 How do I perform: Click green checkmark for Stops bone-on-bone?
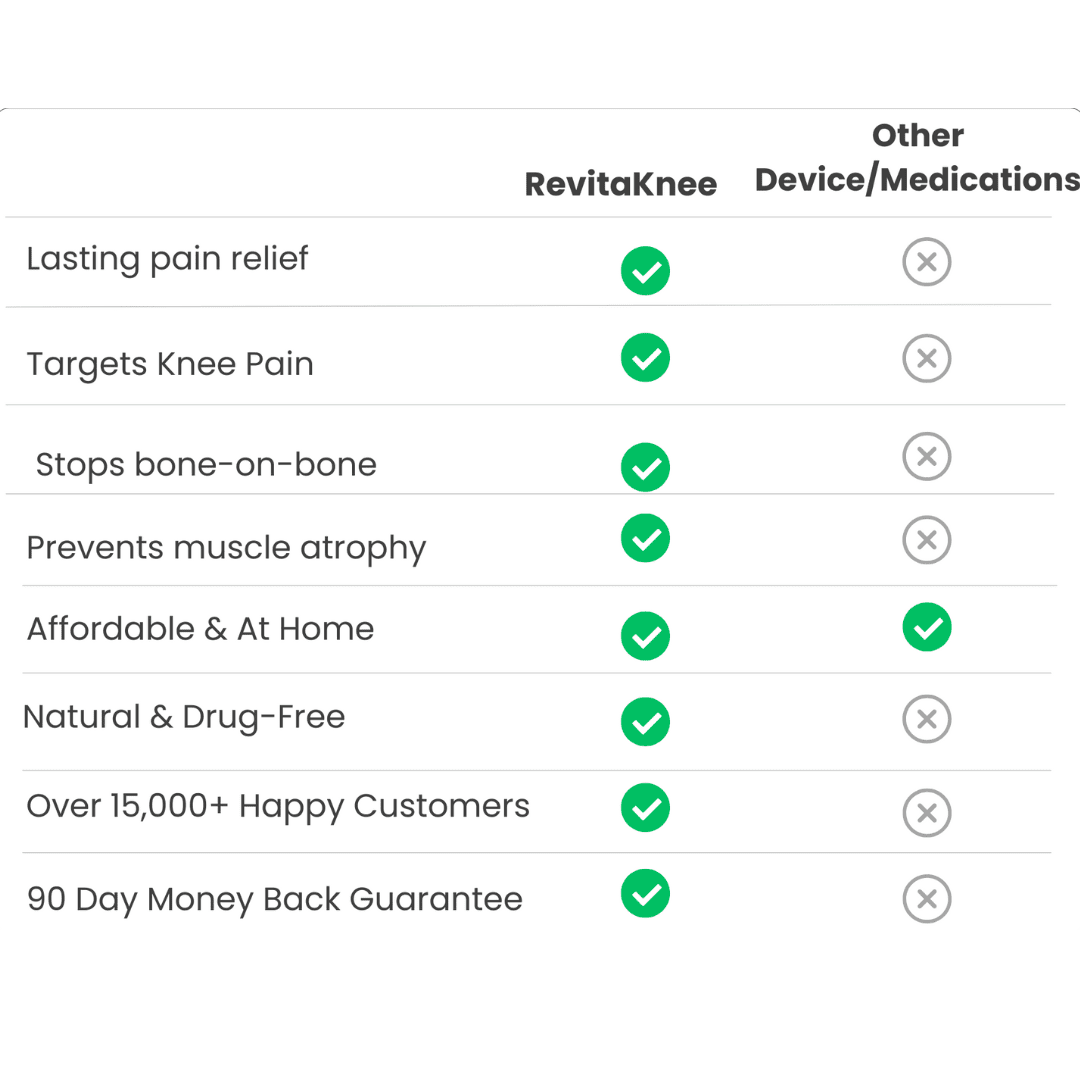point(645,467)
